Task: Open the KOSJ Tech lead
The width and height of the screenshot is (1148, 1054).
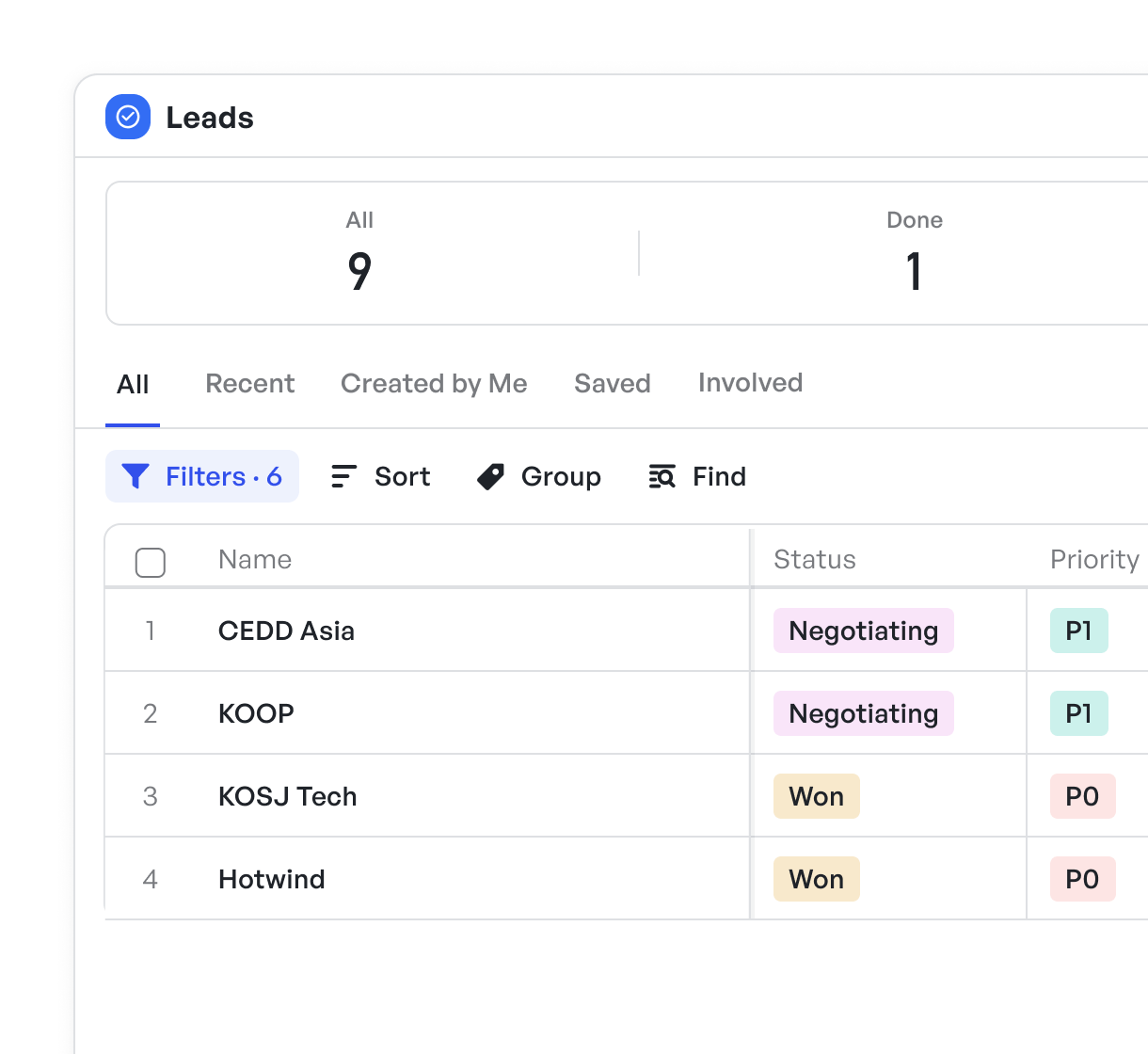Action: [x=287, y=796]
